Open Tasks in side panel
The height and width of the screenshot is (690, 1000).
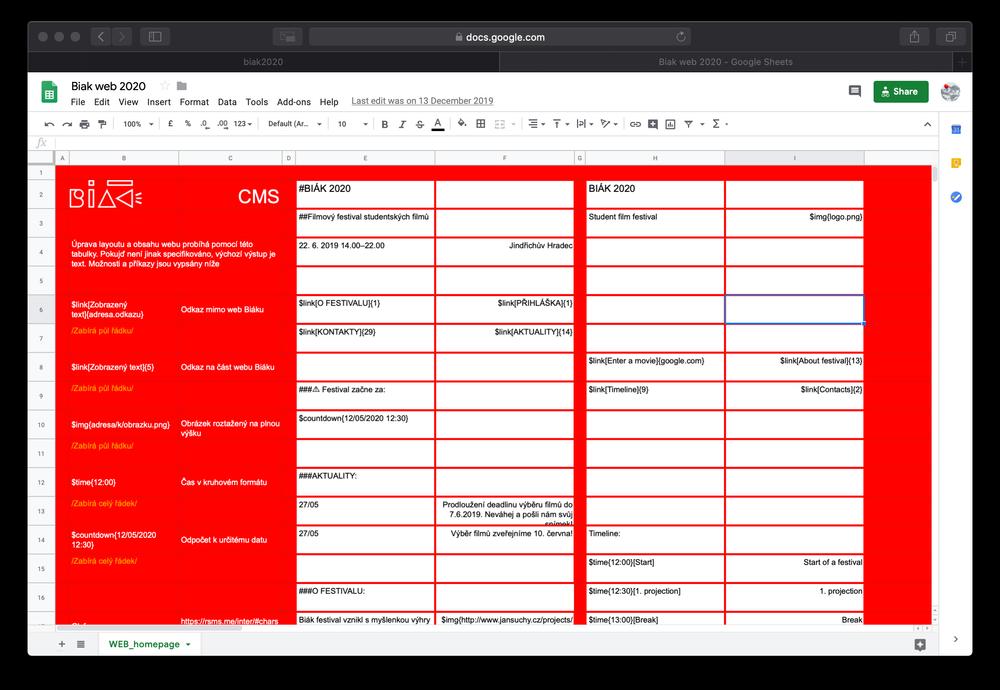pos(956,197)
